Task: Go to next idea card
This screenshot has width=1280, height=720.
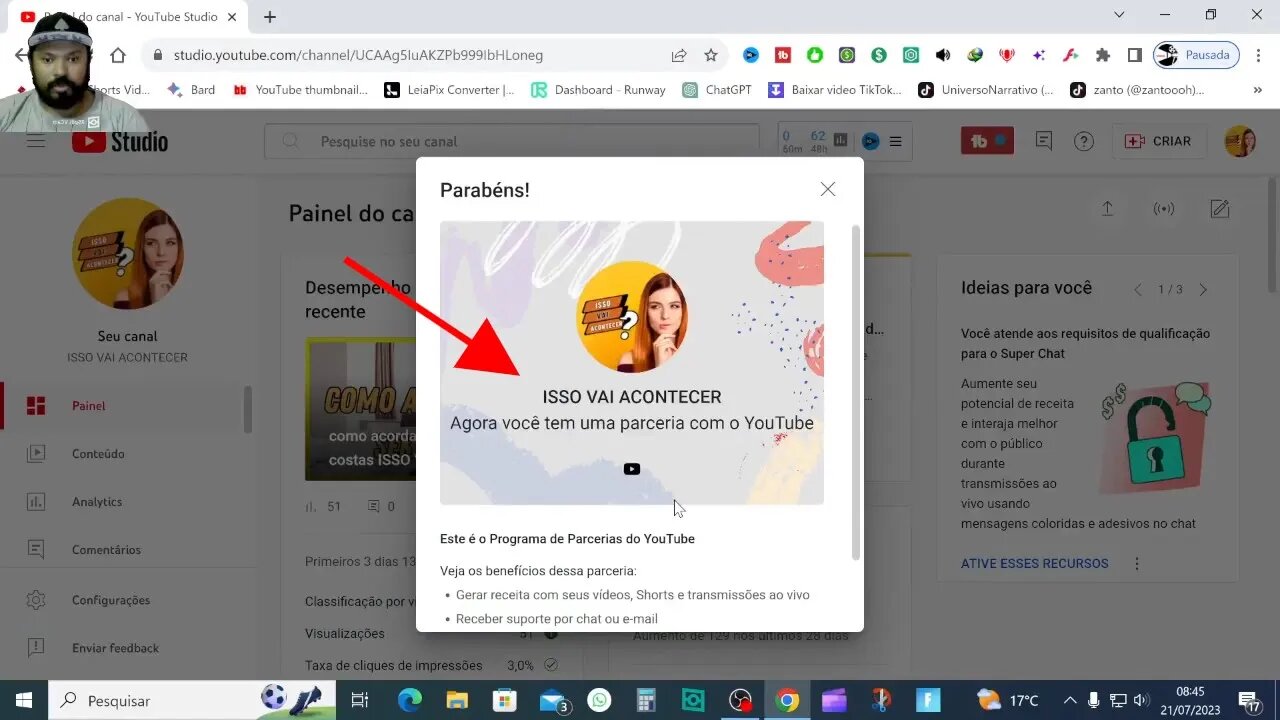Action: point(1203,290)
